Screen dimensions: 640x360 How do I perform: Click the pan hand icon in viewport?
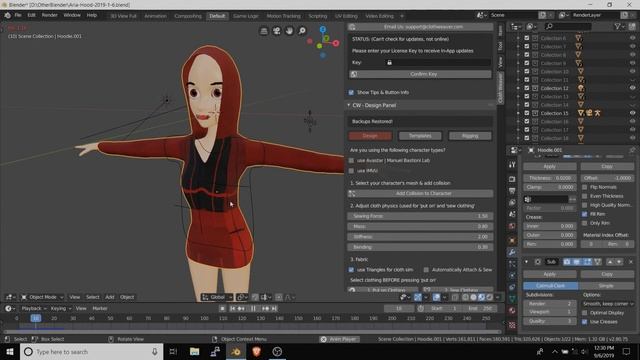pyautogui.click(x=289, y=31)
